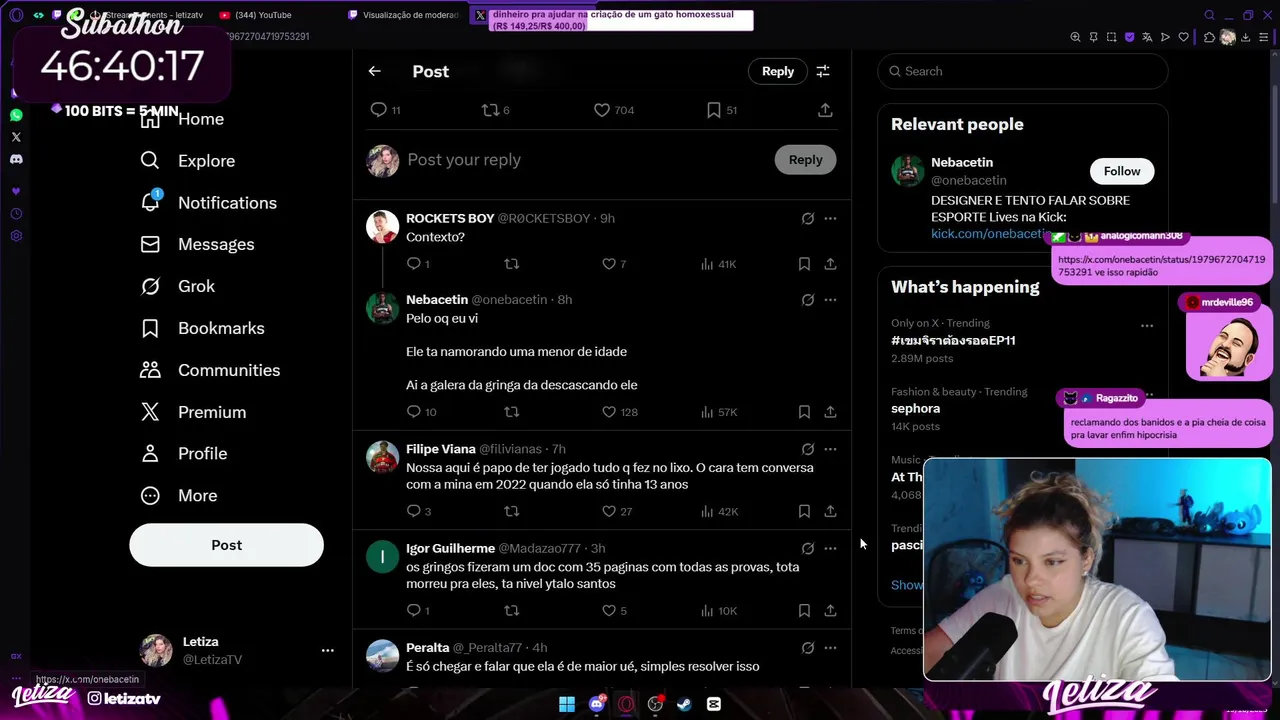Open Windows Start menu

(567, 704)
